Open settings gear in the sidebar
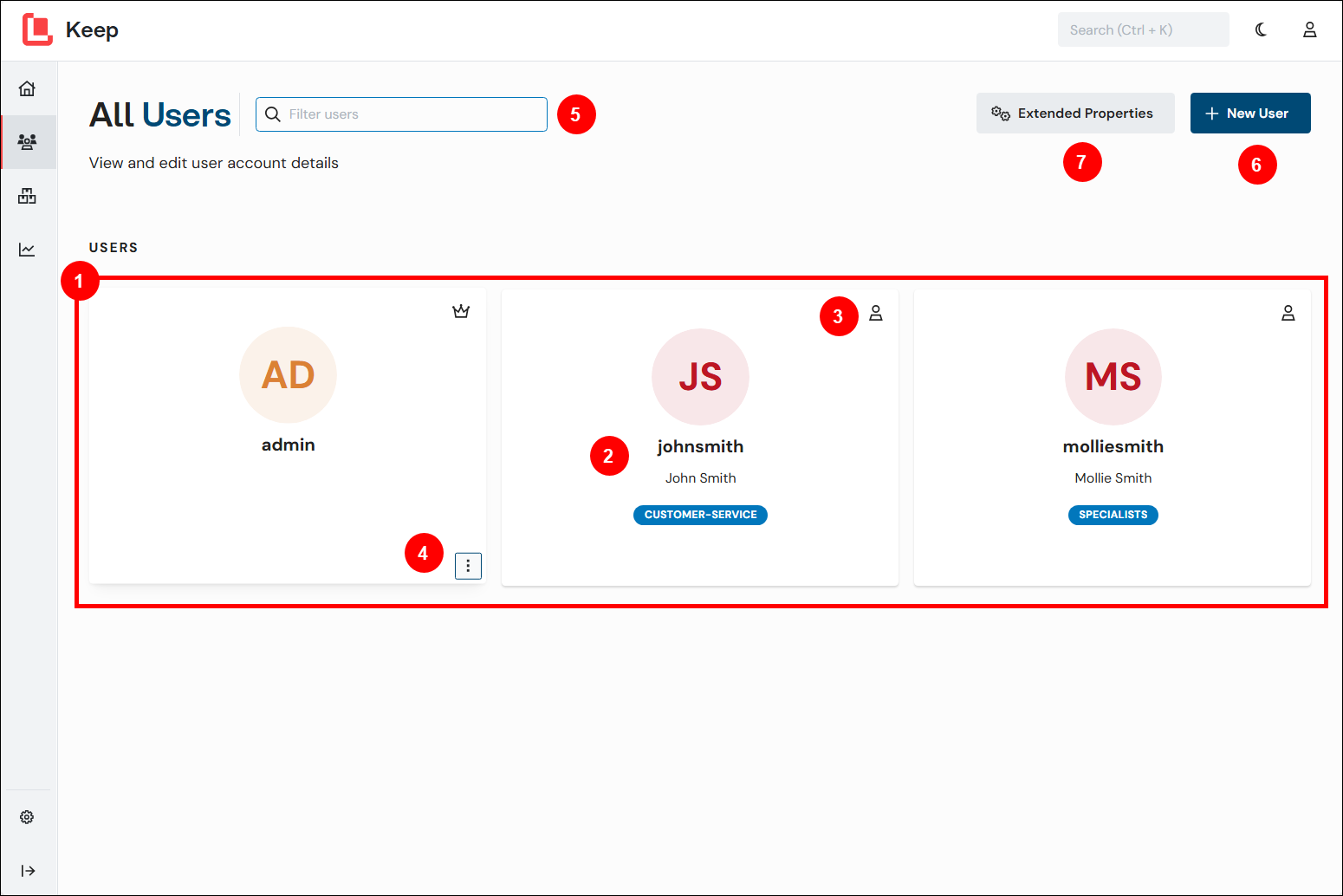This screenshot has height=896, width=1343. click(27, 817)
